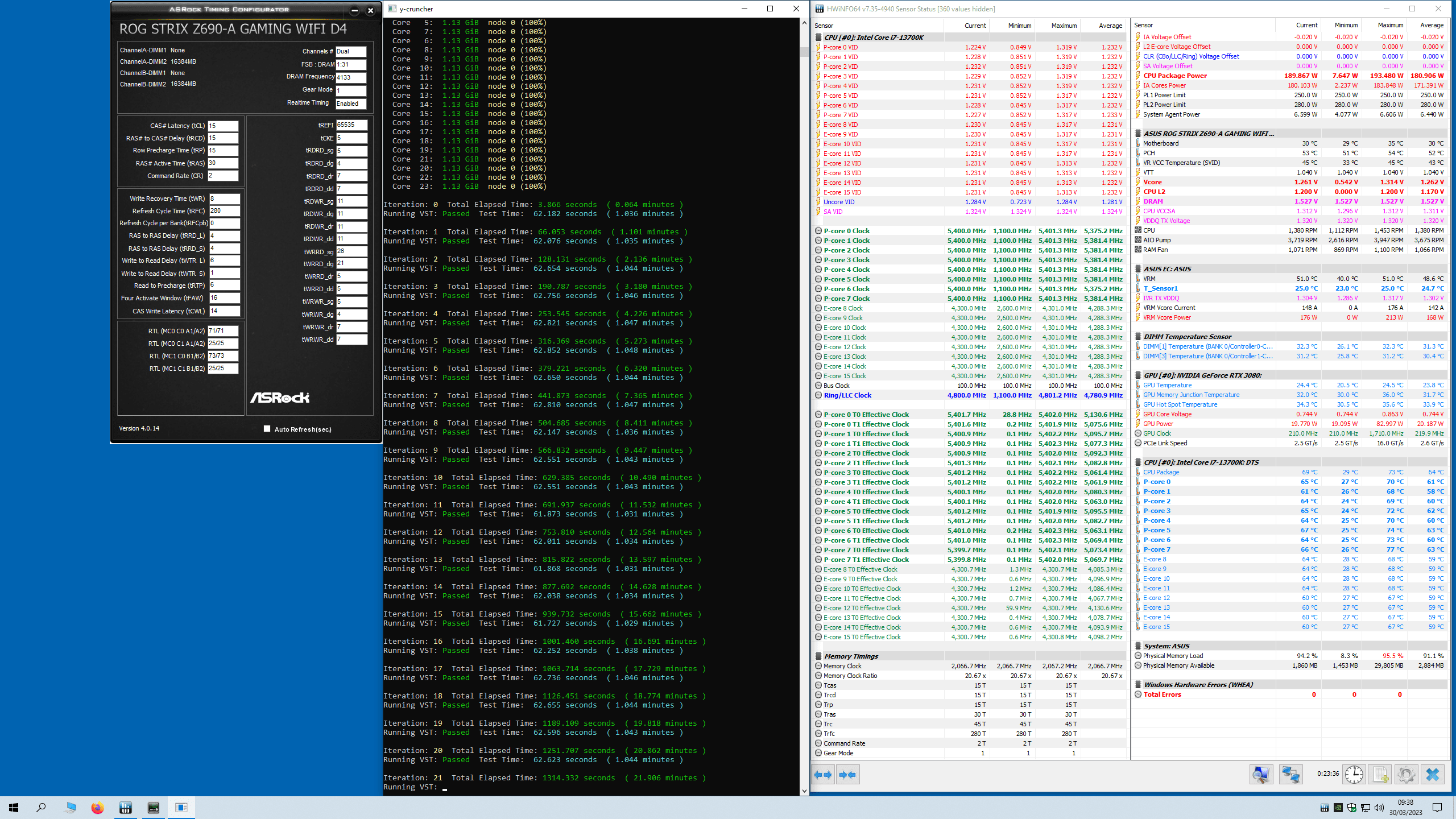Click Minimum column header in left HWiNFO pane

pos(1012,26)
